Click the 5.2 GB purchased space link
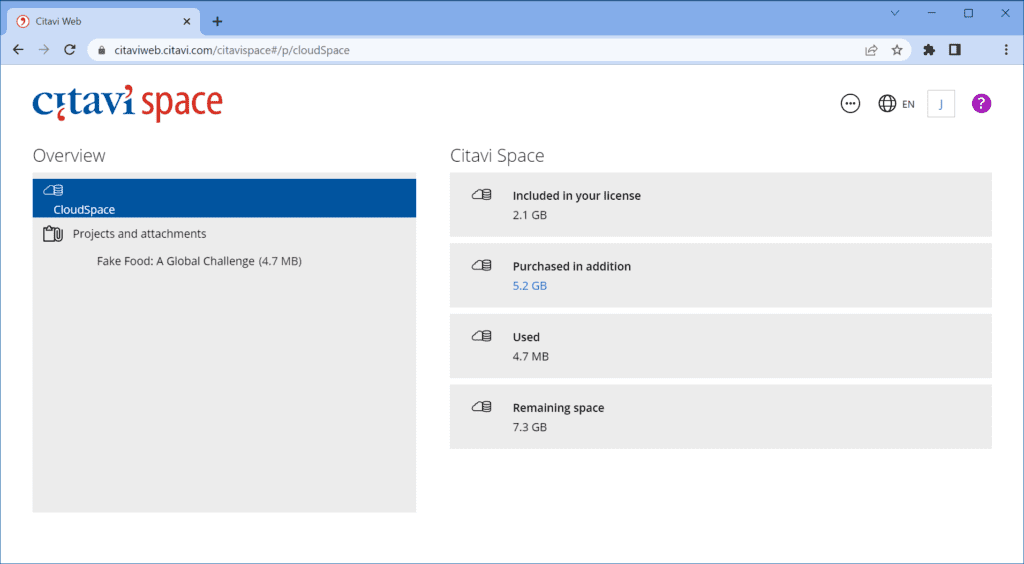This screenshot has width=1024, height=564. coord(529,286)
